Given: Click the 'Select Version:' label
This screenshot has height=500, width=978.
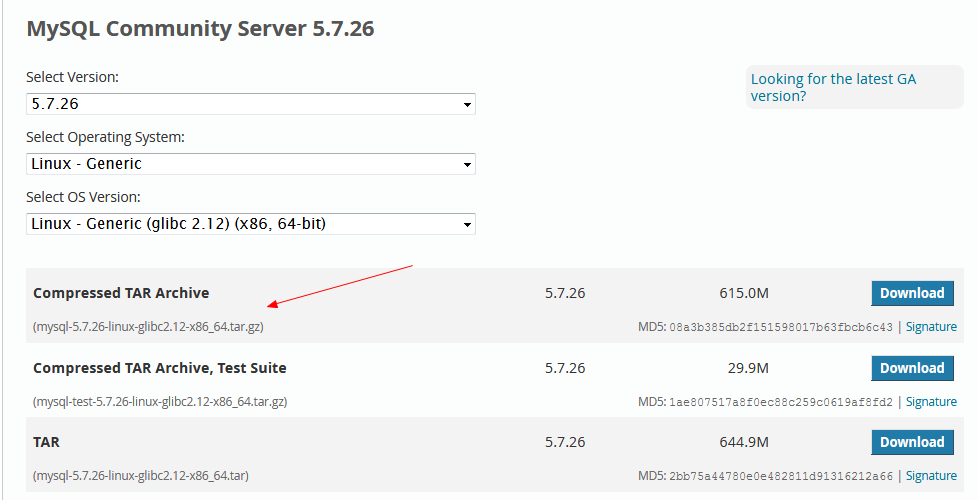Looking at the screenshot, I should 72,77.
